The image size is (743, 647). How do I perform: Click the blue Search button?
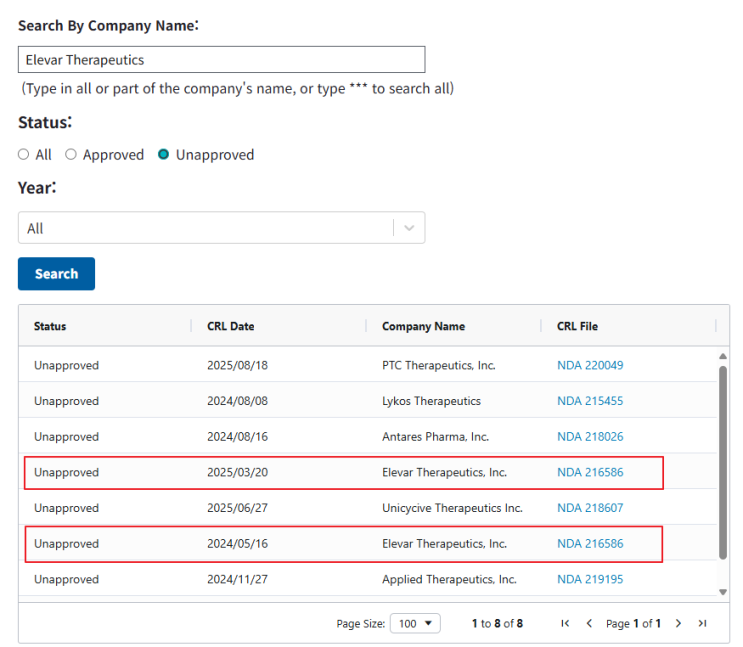point(56,273)
